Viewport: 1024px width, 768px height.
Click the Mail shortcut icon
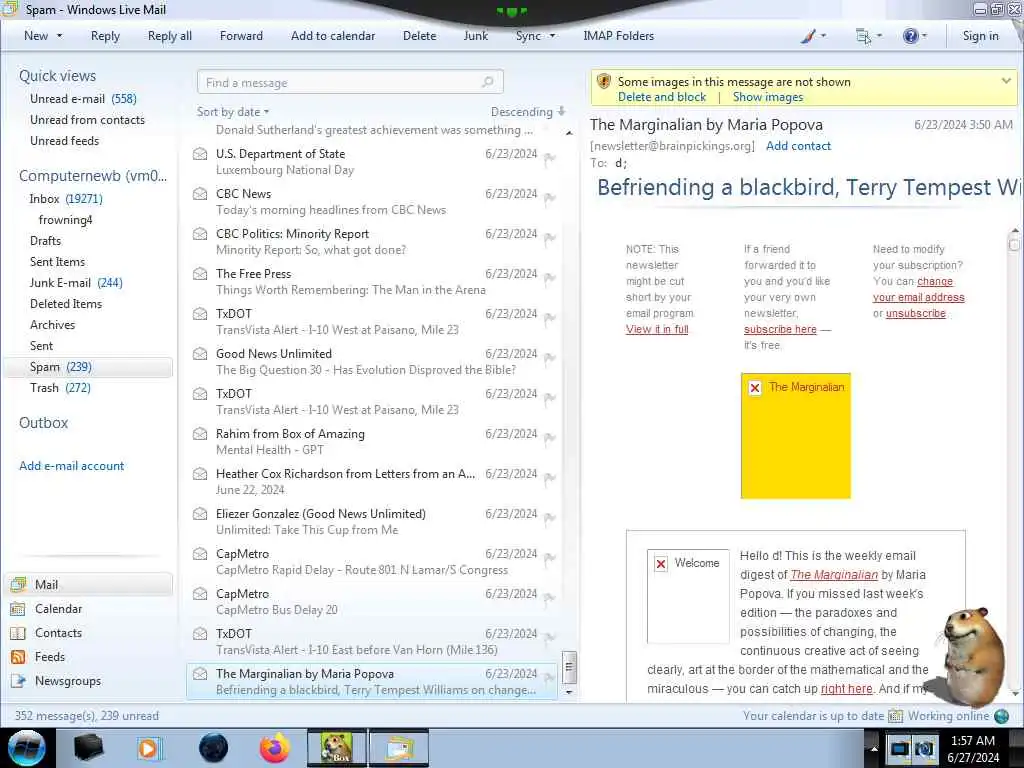click(18, 584)
